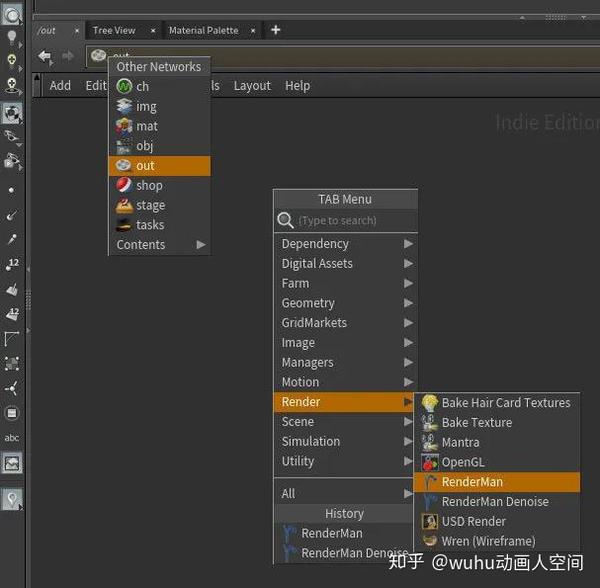Expand the Farm category
600x588 pixels.
[346, 283]
